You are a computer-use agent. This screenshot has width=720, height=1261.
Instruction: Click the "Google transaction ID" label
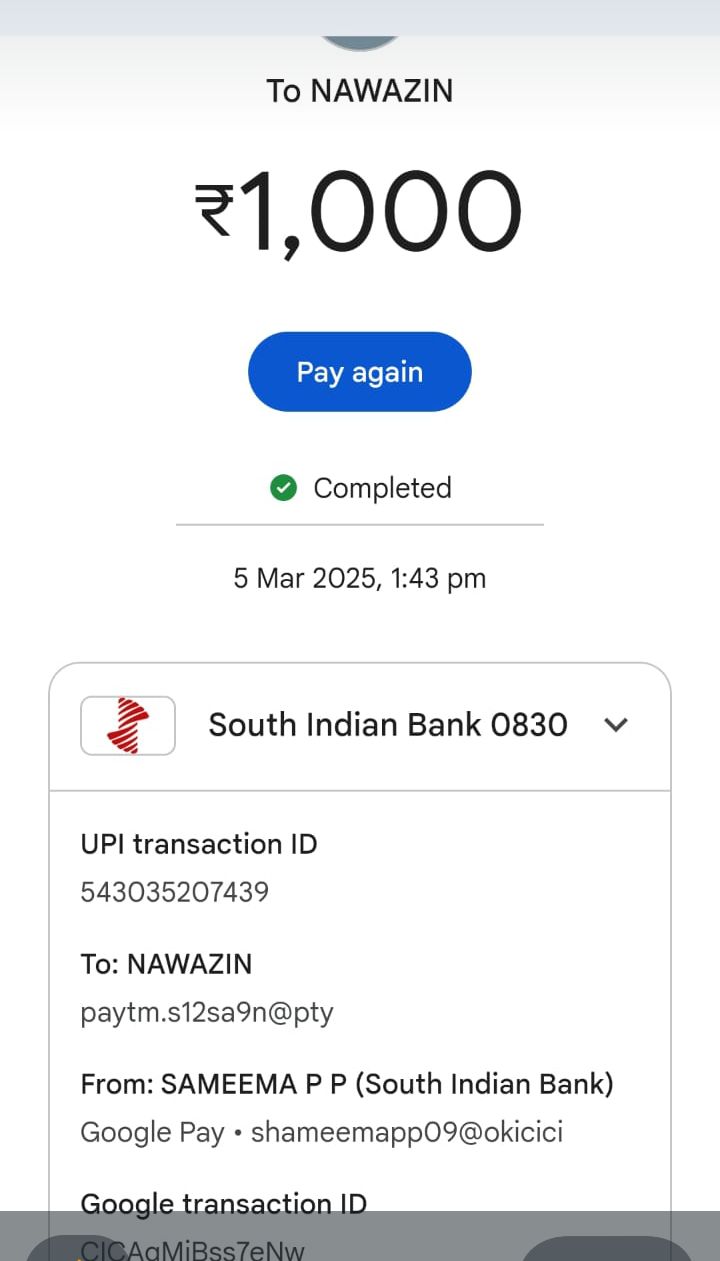pos(223,1203)
